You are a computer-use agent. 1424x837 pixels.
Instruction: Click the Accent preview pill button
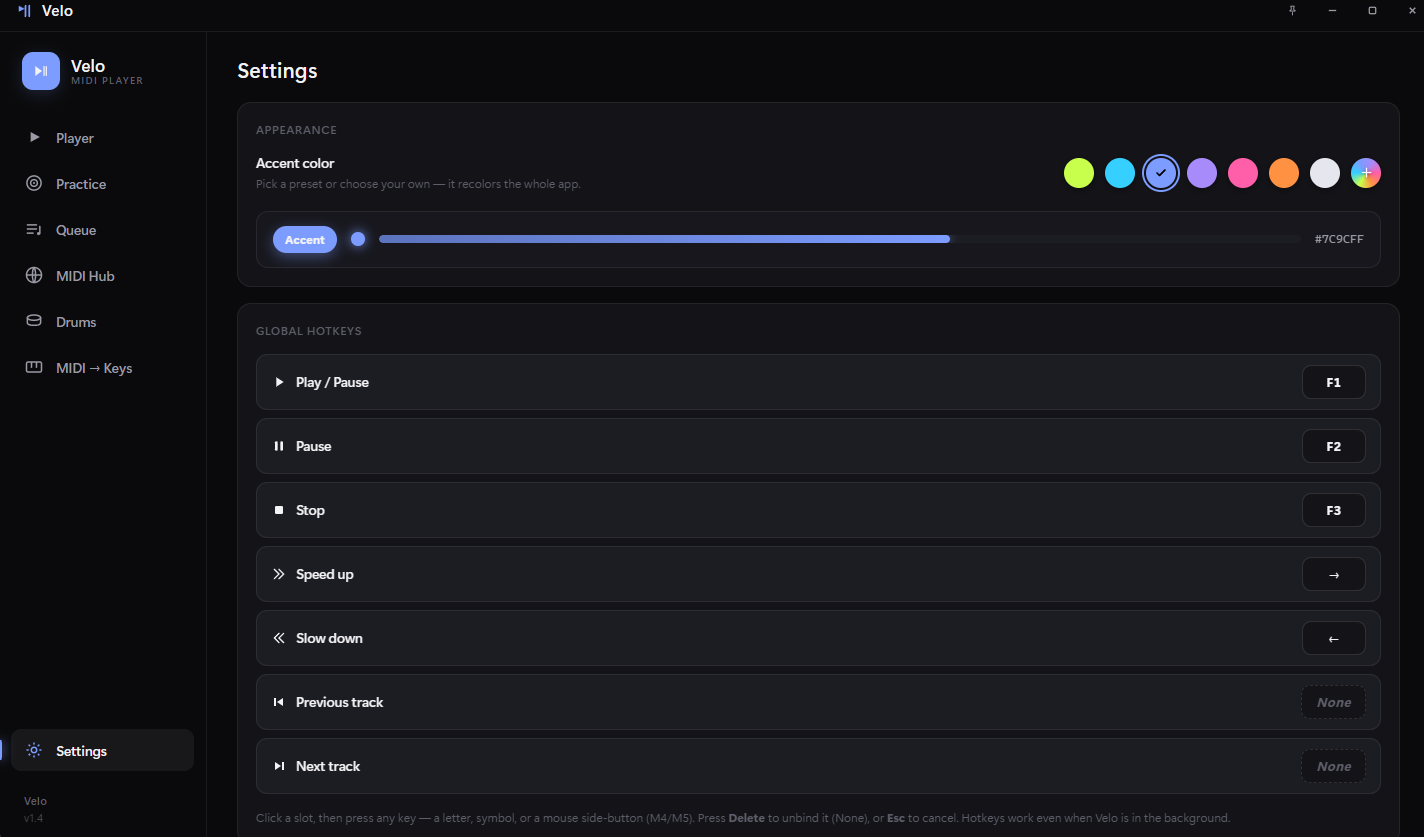305,239
